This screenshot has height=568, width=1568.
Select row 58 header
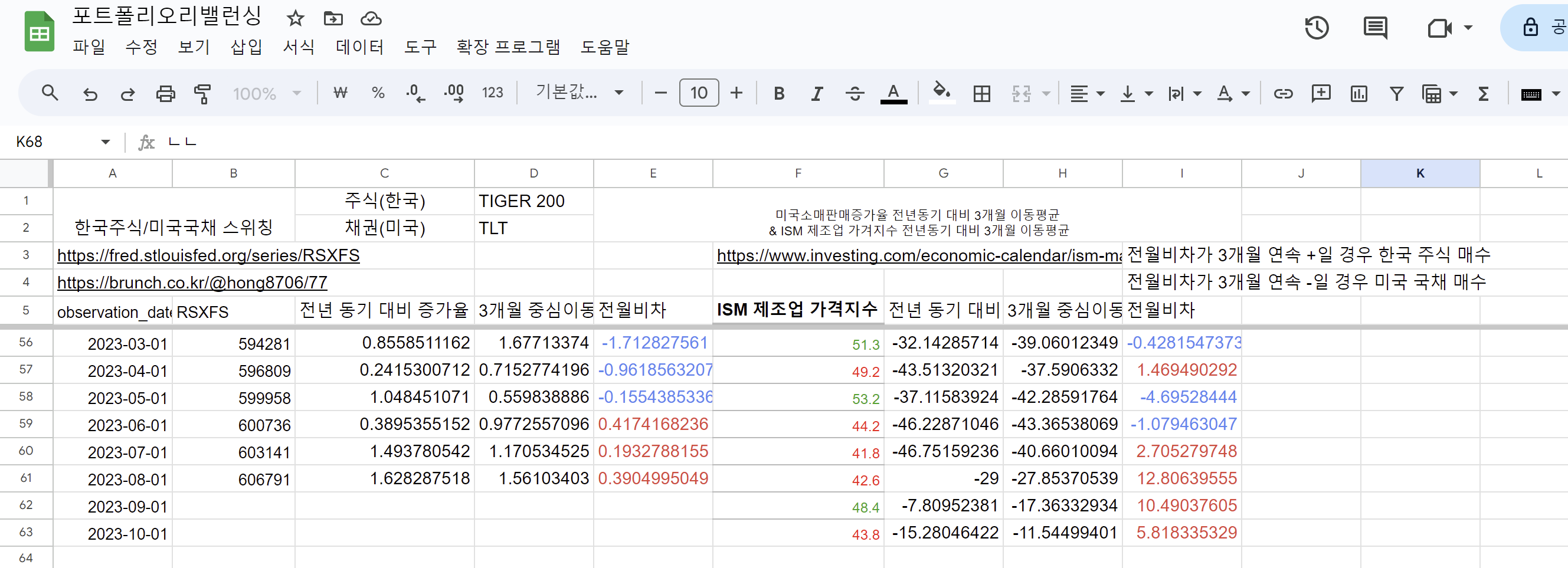coord(26,396)
